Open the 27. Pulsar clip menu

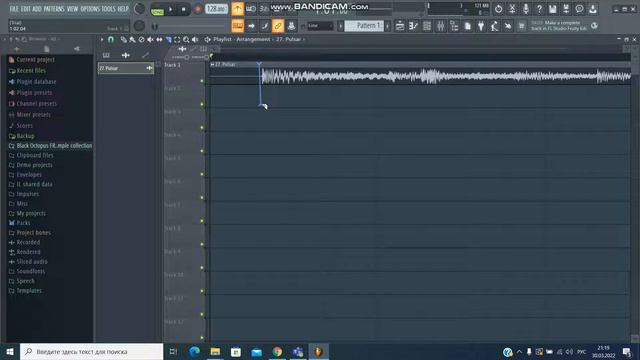point(213,64)
